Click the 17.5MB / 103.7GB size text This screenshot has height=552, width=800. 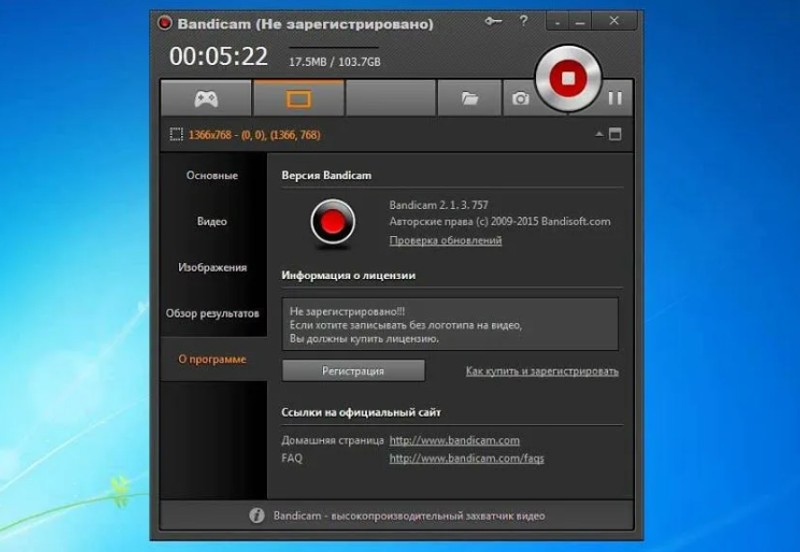(x=335, y=62)
